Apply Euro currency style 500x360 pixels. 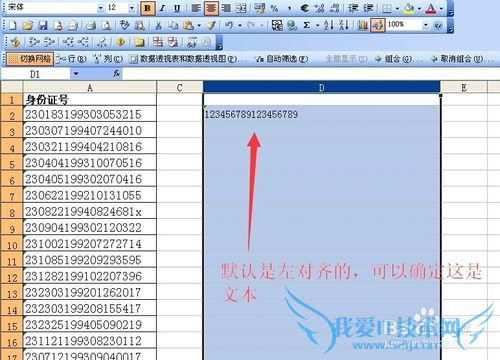[304, 8]
